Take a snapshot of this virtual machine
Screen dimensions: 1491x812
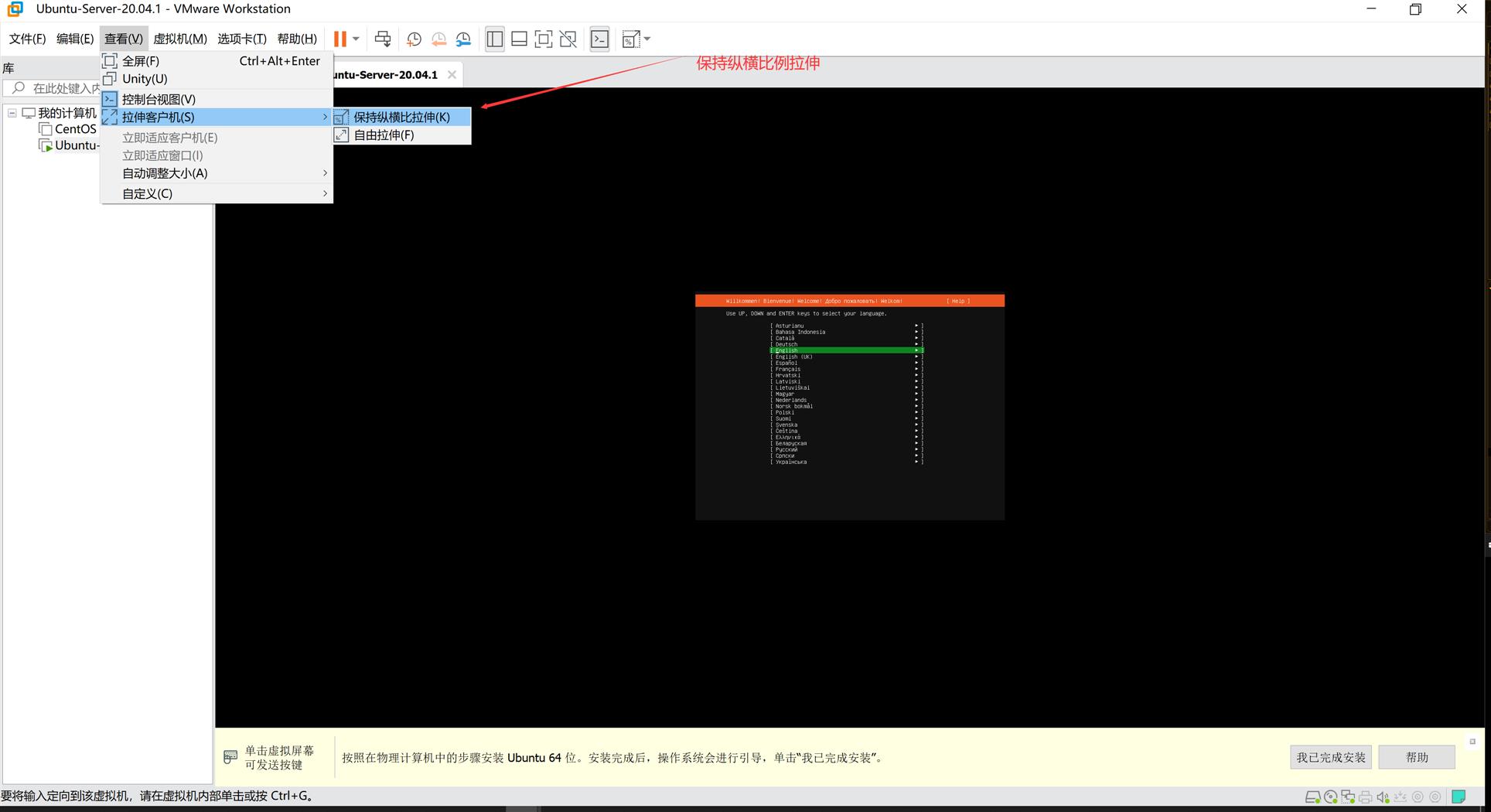(414, 39)
